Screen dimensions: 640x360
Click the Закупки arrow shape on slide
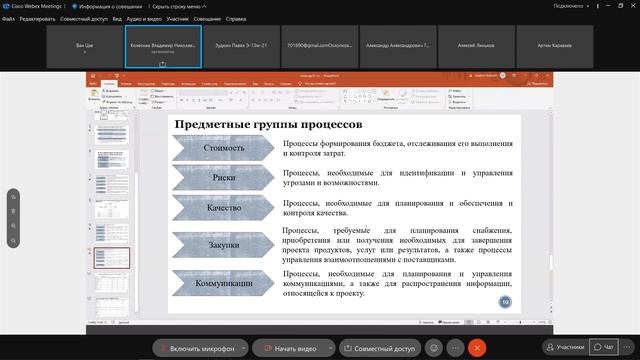(223, 245)
